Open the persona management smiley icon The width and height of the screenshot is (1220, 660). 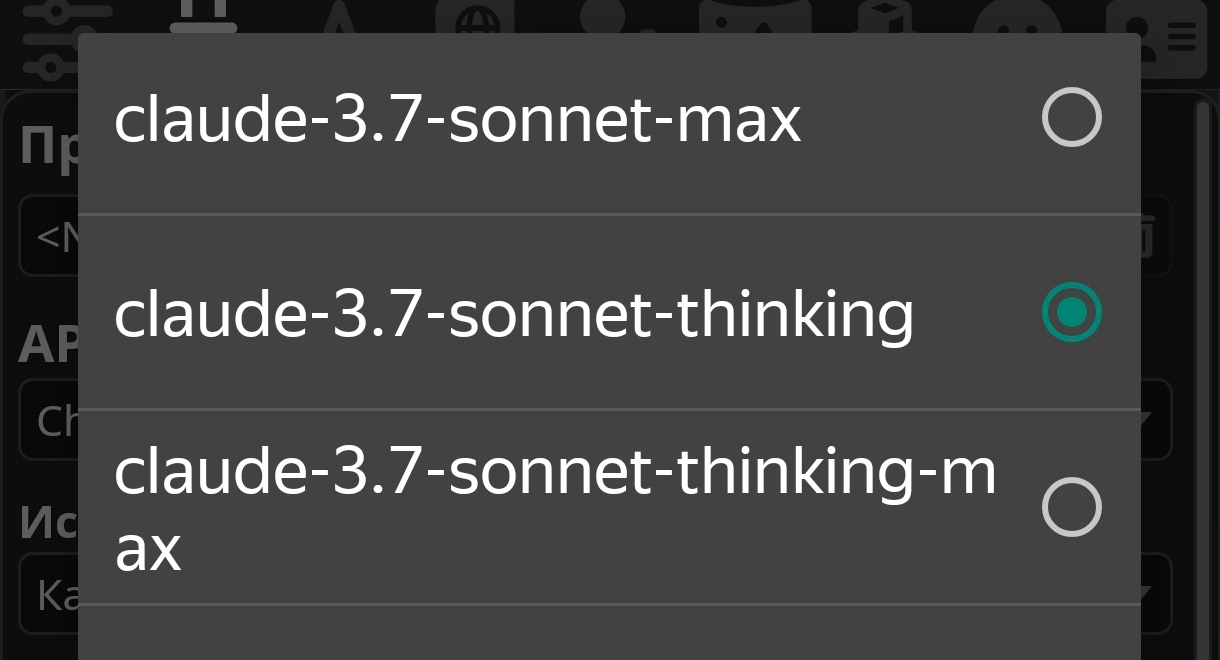point(1017,16)
